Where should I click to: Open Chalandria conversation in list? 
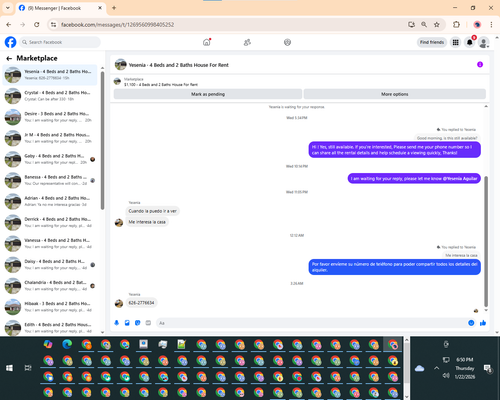tap(50, 286)
